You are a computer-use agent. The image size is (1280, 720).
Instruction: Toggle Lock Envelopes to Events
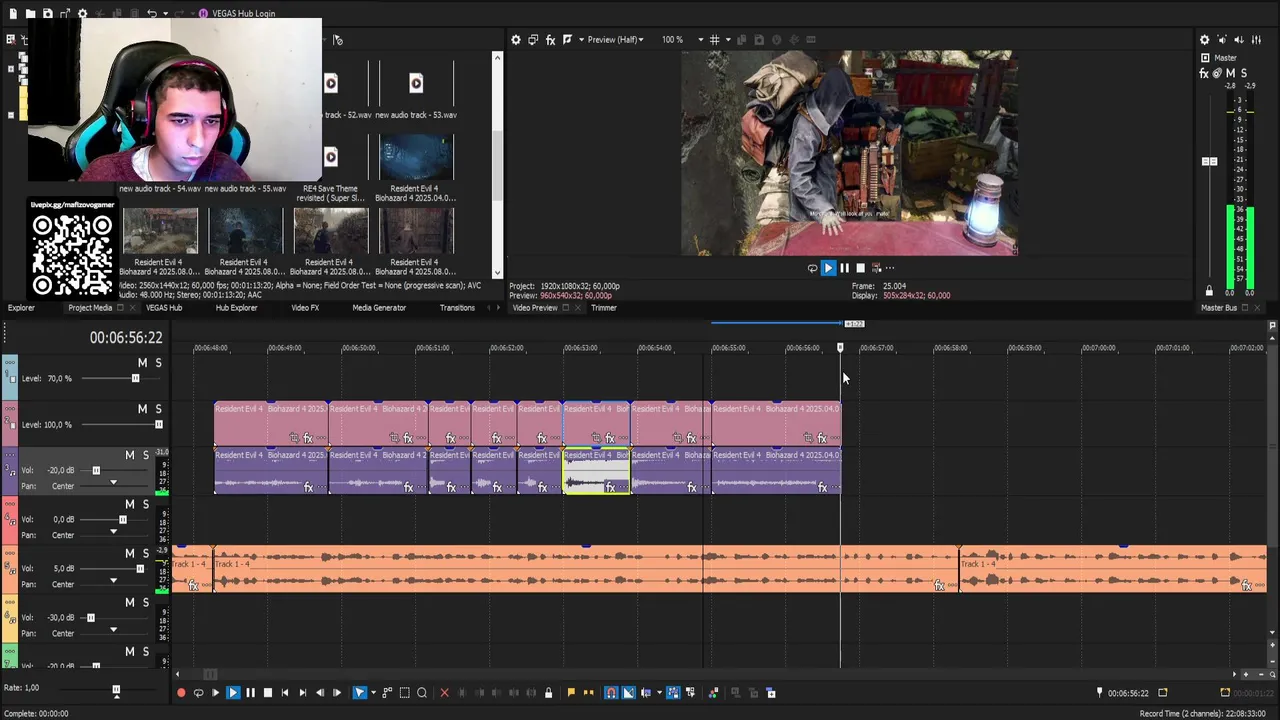point(673,692)
